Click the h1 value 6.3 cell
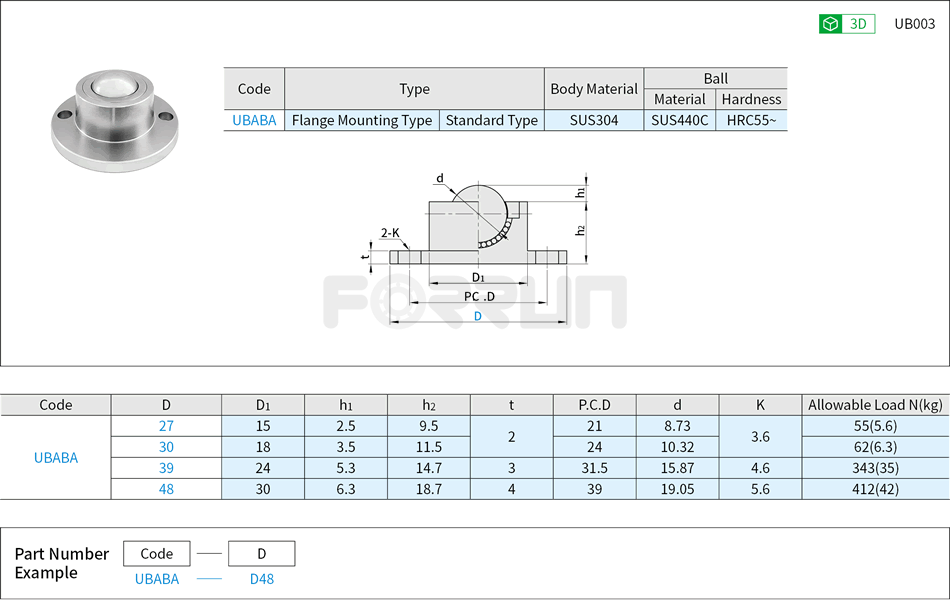 (346, 489)
